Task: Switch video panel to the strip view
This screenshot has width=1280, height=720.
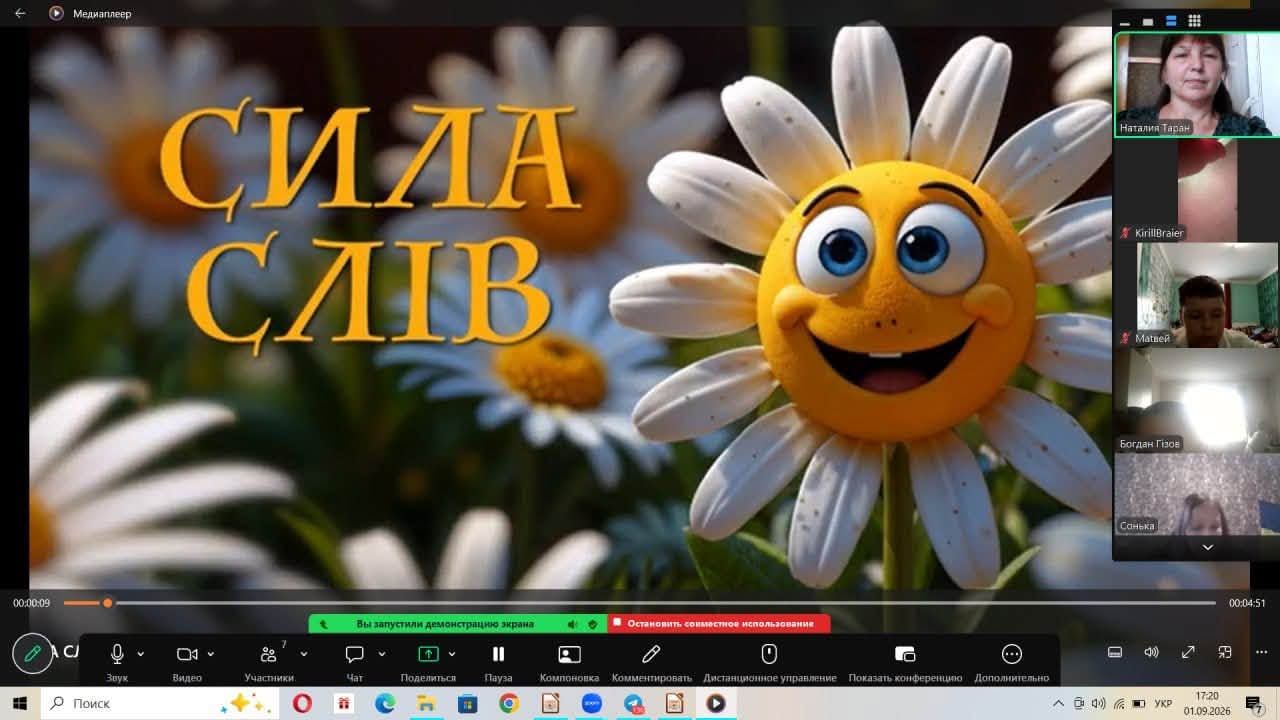Action: (1171, 21)
